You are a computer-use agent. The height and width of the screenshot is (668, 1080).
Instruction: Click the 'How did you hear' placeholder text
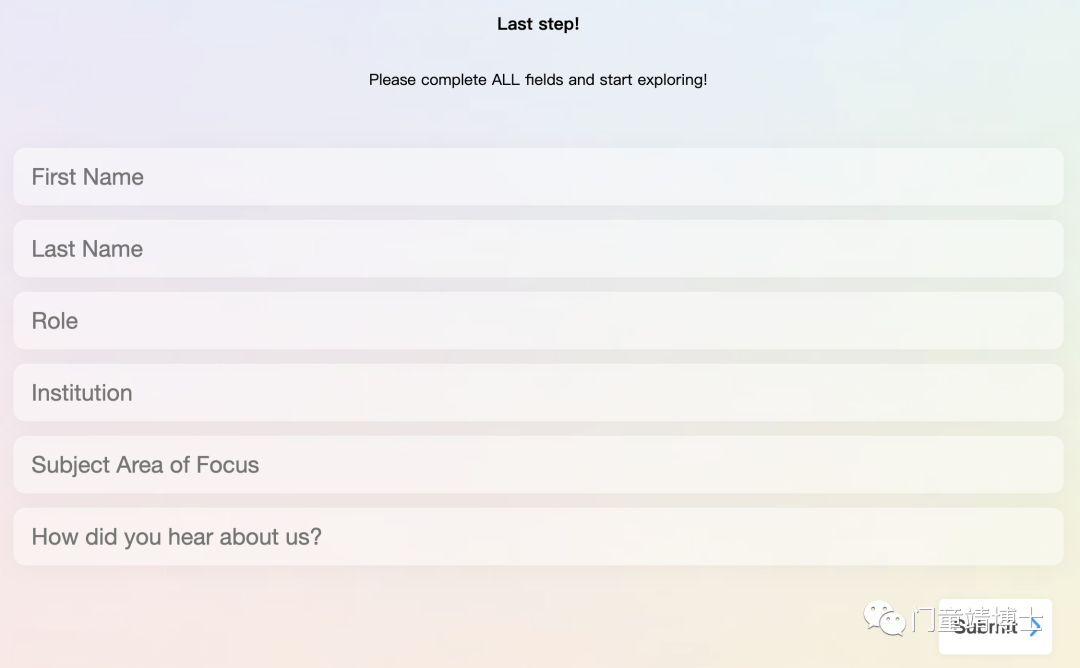point(176,536)
